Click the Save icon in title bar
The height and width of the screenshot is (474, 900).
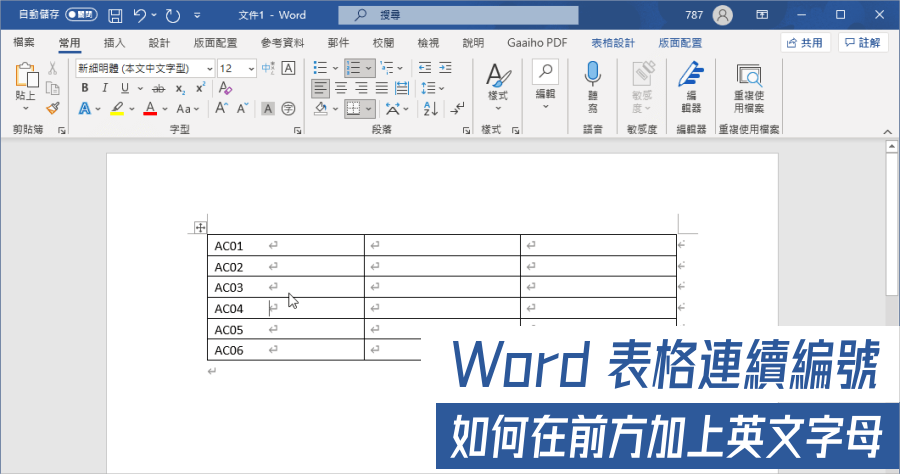pos(115,15)
